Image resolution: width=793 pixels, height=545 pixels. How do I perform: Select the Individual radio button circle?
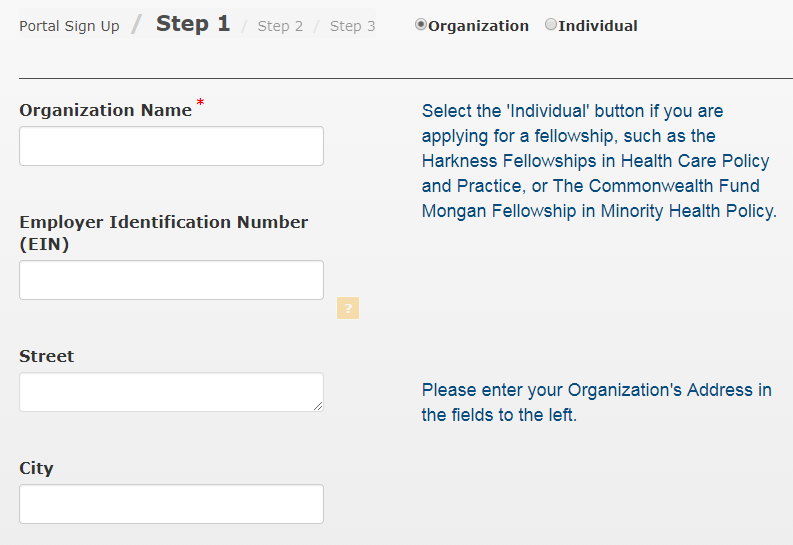click(x=551, y=24)
